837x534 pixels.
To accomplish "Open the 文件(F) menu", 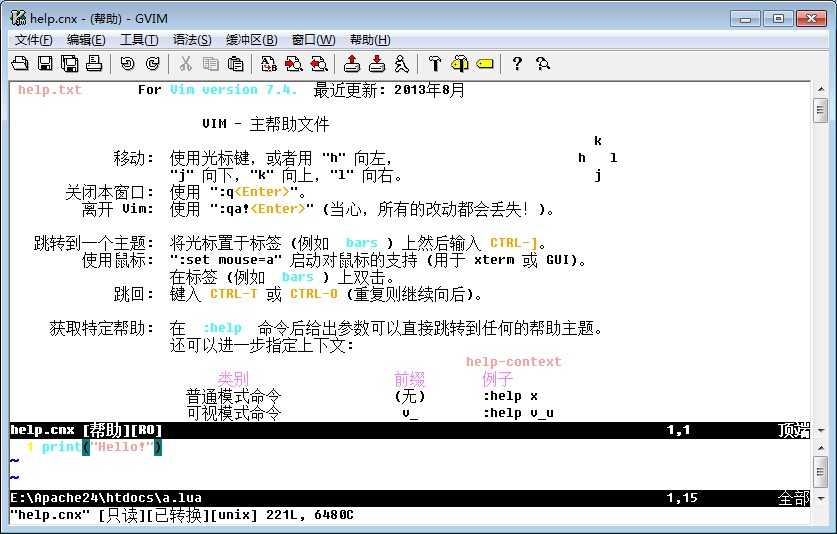I will point(33,40).
